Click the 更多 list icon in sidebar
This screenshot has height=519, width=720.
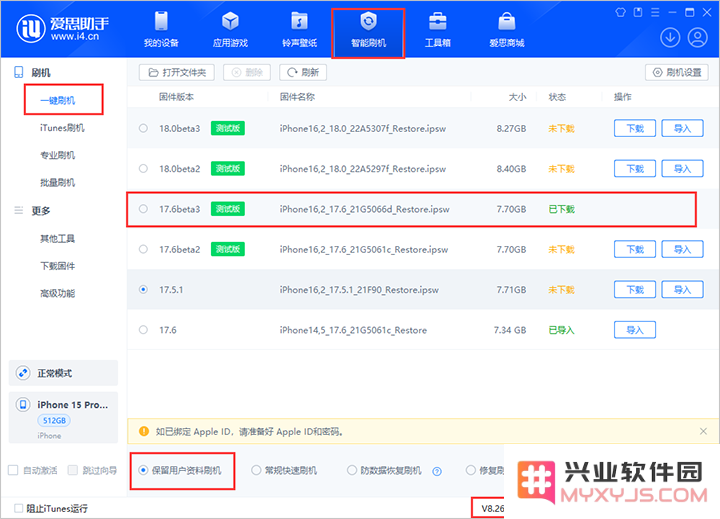tap(19, 210)
